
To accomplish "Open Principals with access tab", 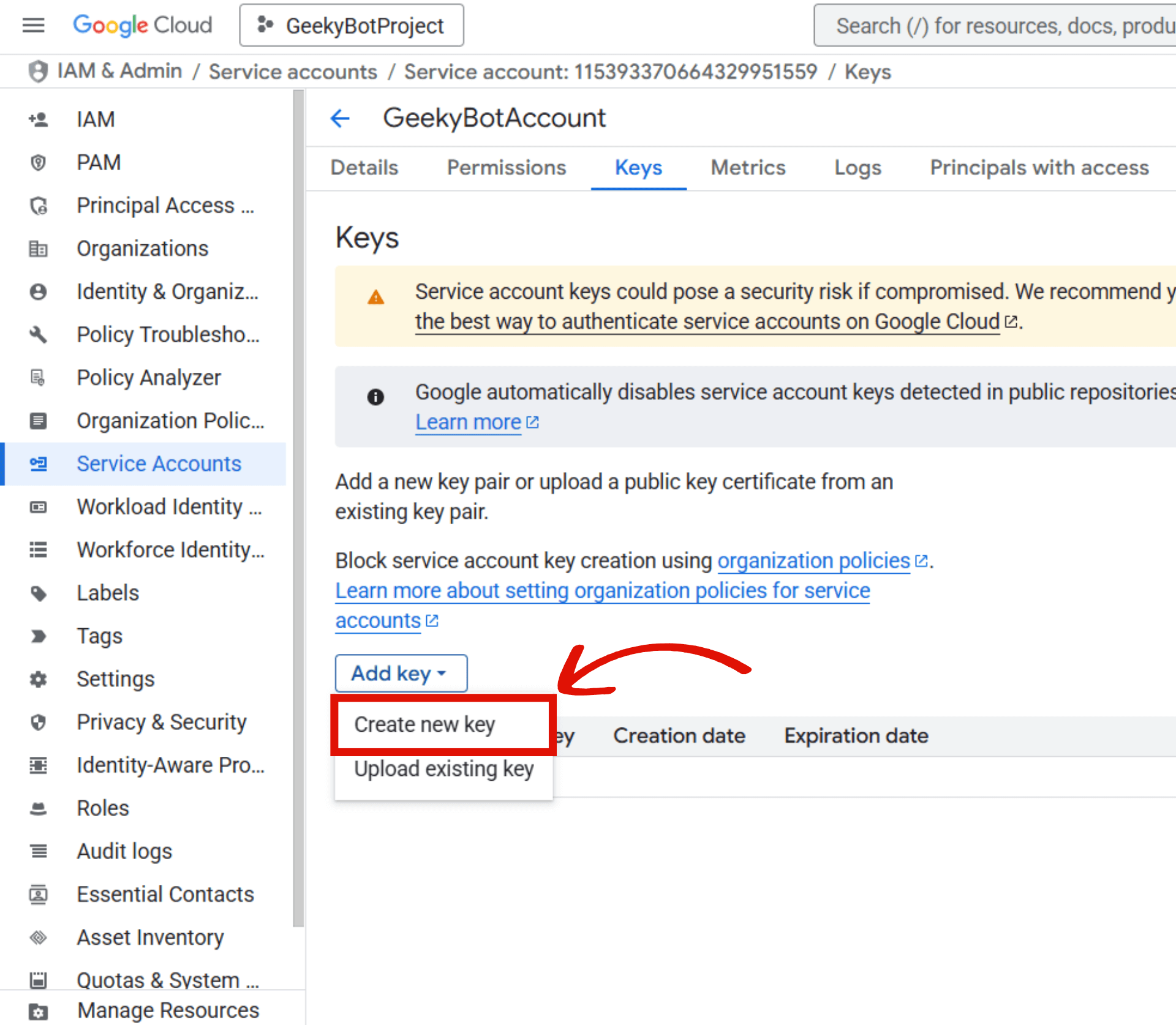I will click(1039, 167).
